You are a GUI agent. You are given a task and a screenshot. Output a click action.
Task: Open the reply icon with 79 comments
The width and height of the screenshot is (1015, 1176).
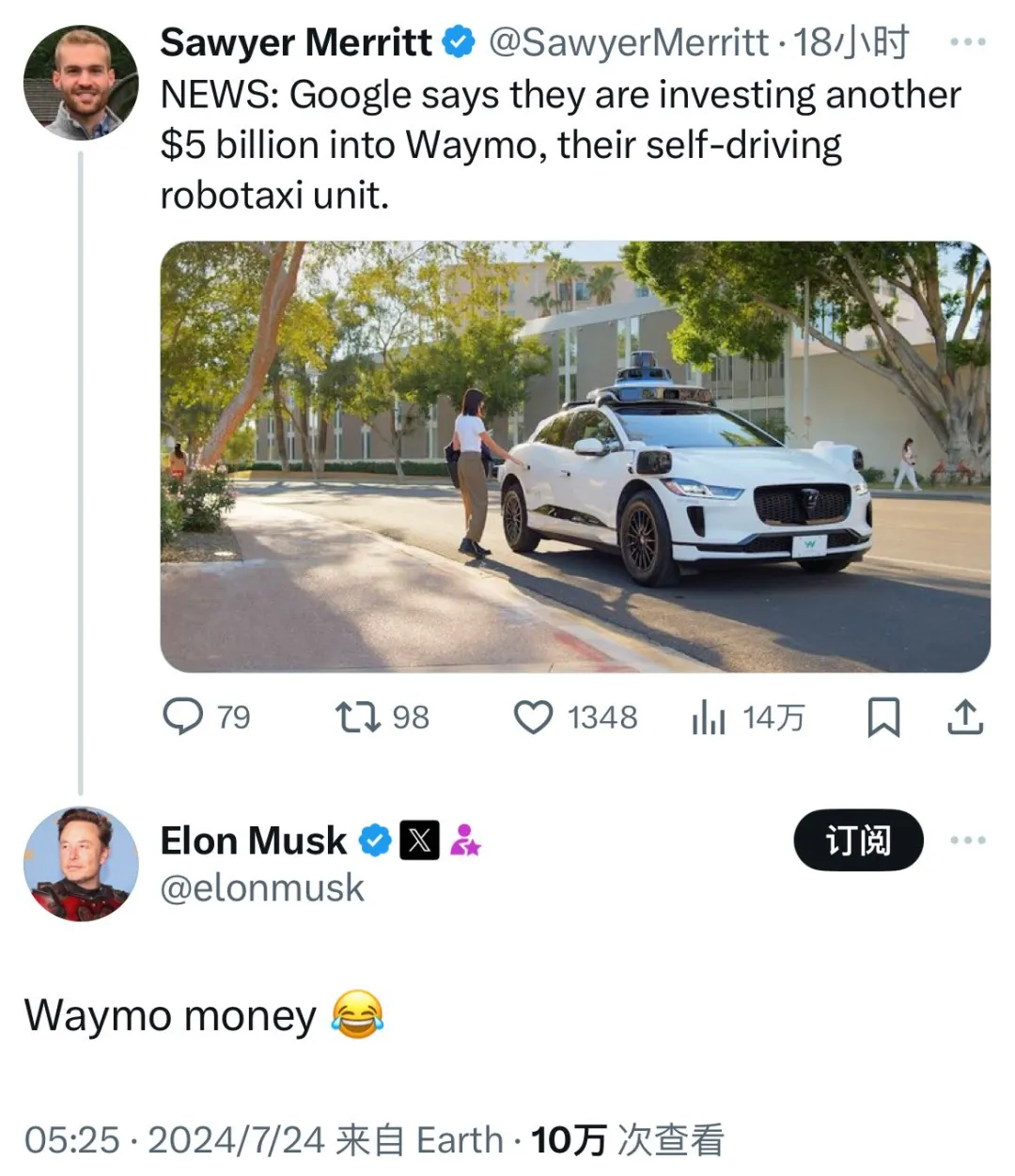(x=183, y=717)
